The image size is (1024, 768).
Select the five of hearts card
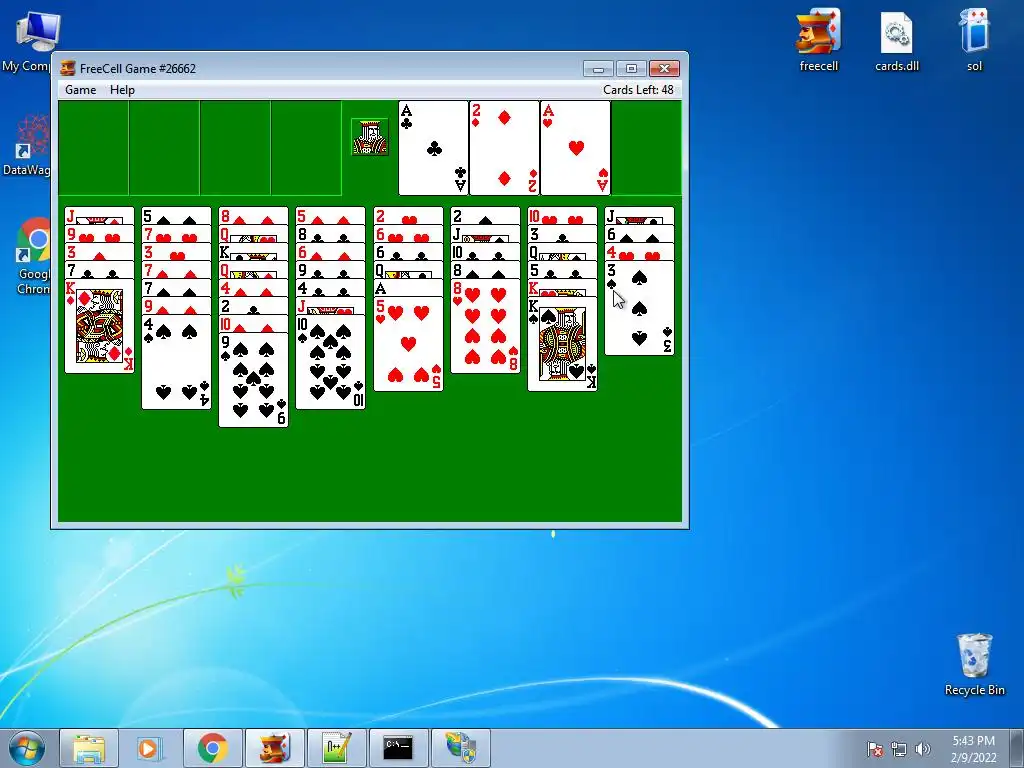(x=408, y=344)
